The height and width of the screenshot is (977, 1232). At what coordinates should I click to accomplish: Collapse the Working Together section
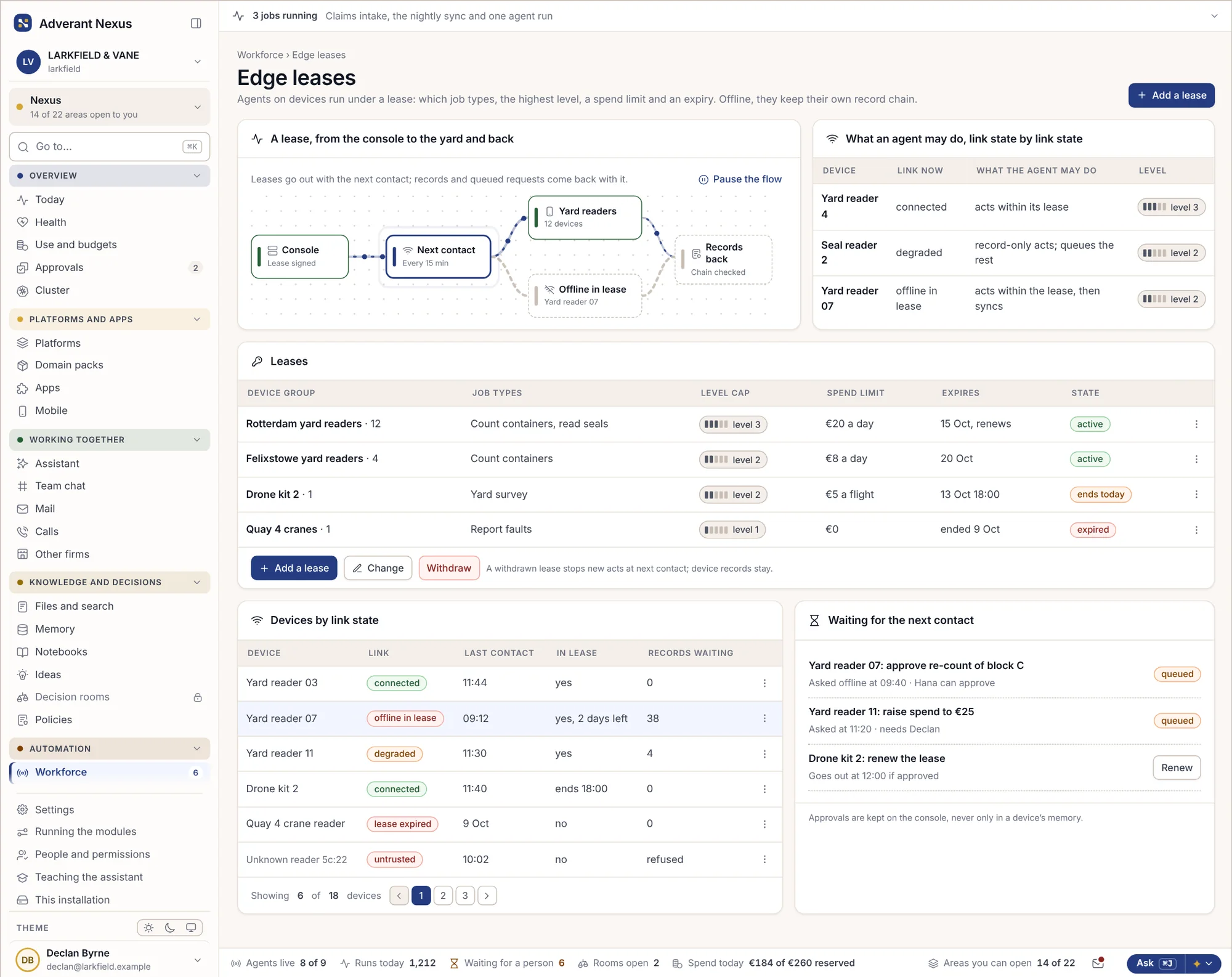110,440
